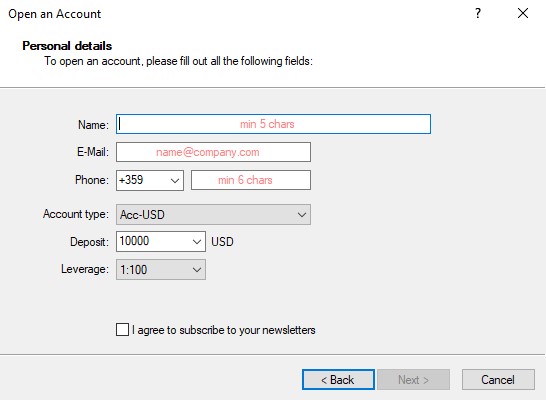Image resolution: width=546 pixels, height=400 pixels.
Task: Click the question mark help icon
Action: click(478, 14)
